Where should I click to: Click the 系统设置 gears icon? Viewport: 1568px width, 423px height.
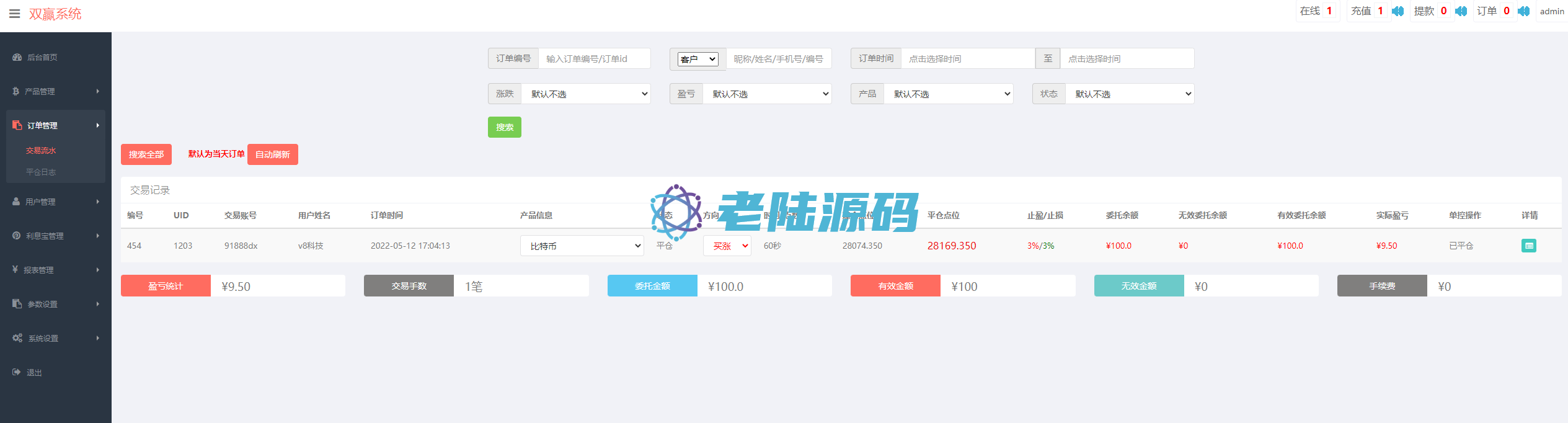(17, 338)
